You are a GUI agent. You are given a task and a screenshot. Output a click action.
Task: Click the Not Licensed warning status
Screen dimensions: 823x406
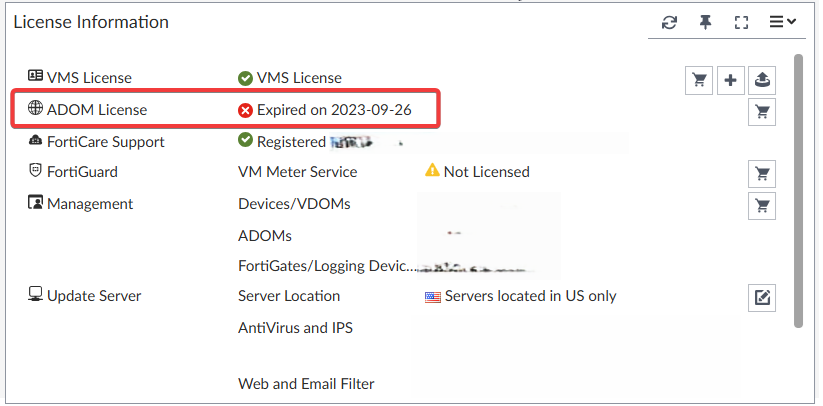click(486, 171)
